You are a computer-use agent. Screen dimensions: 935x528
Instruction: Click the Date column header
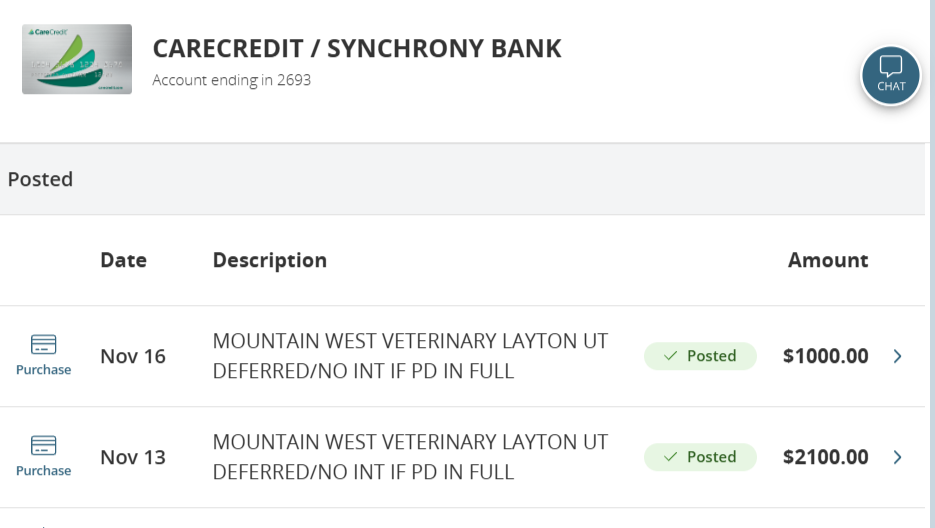[123, 260]
